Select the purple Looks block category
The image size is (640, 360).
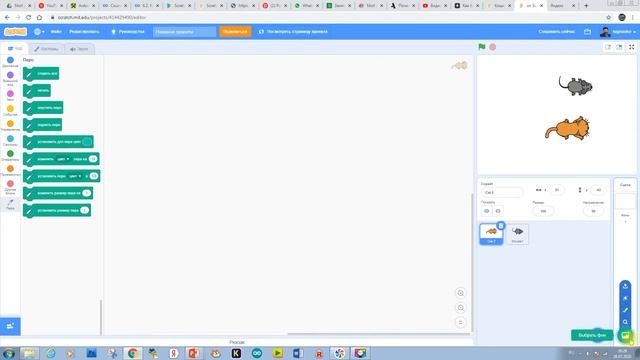pos(10,78)
